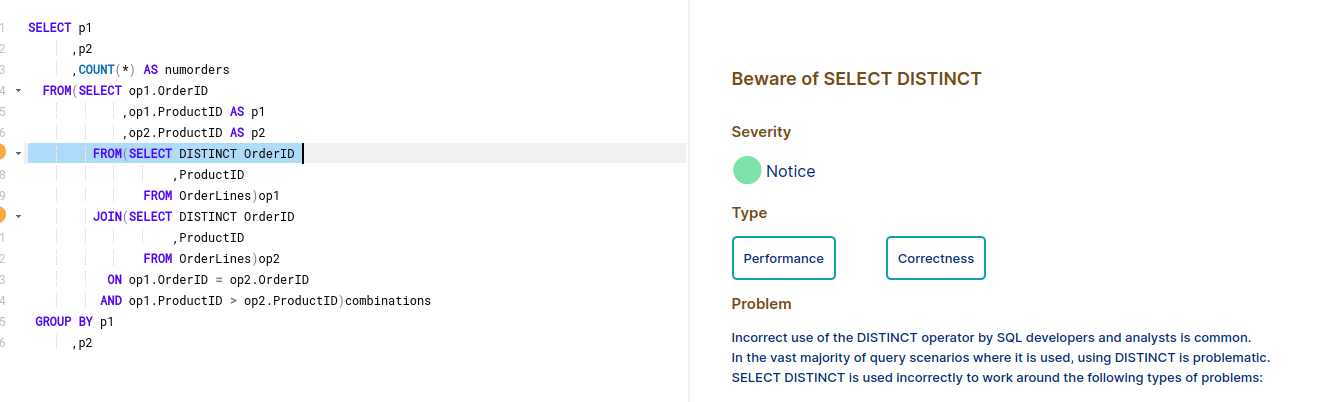Viewport: 1317px width, 402px height.
Task: Click the orange warning marker beside JOIN(SELECT DISTINCT line
Action: [2, 216]
